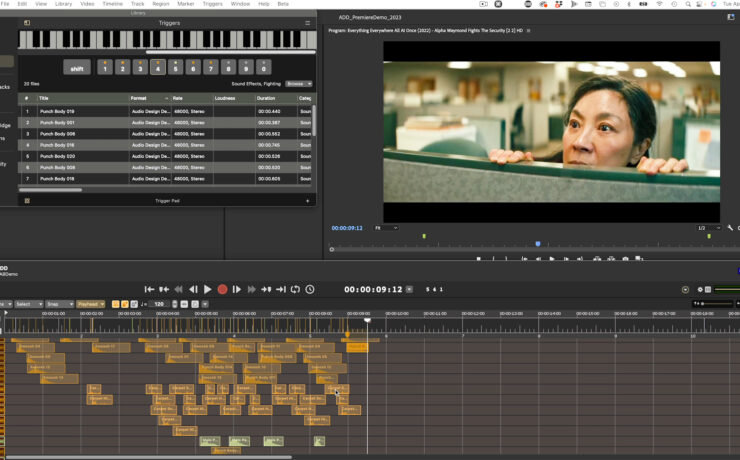Go to project start in transport
The width and height of the screenshot is (740, 460).
(149, 289)
